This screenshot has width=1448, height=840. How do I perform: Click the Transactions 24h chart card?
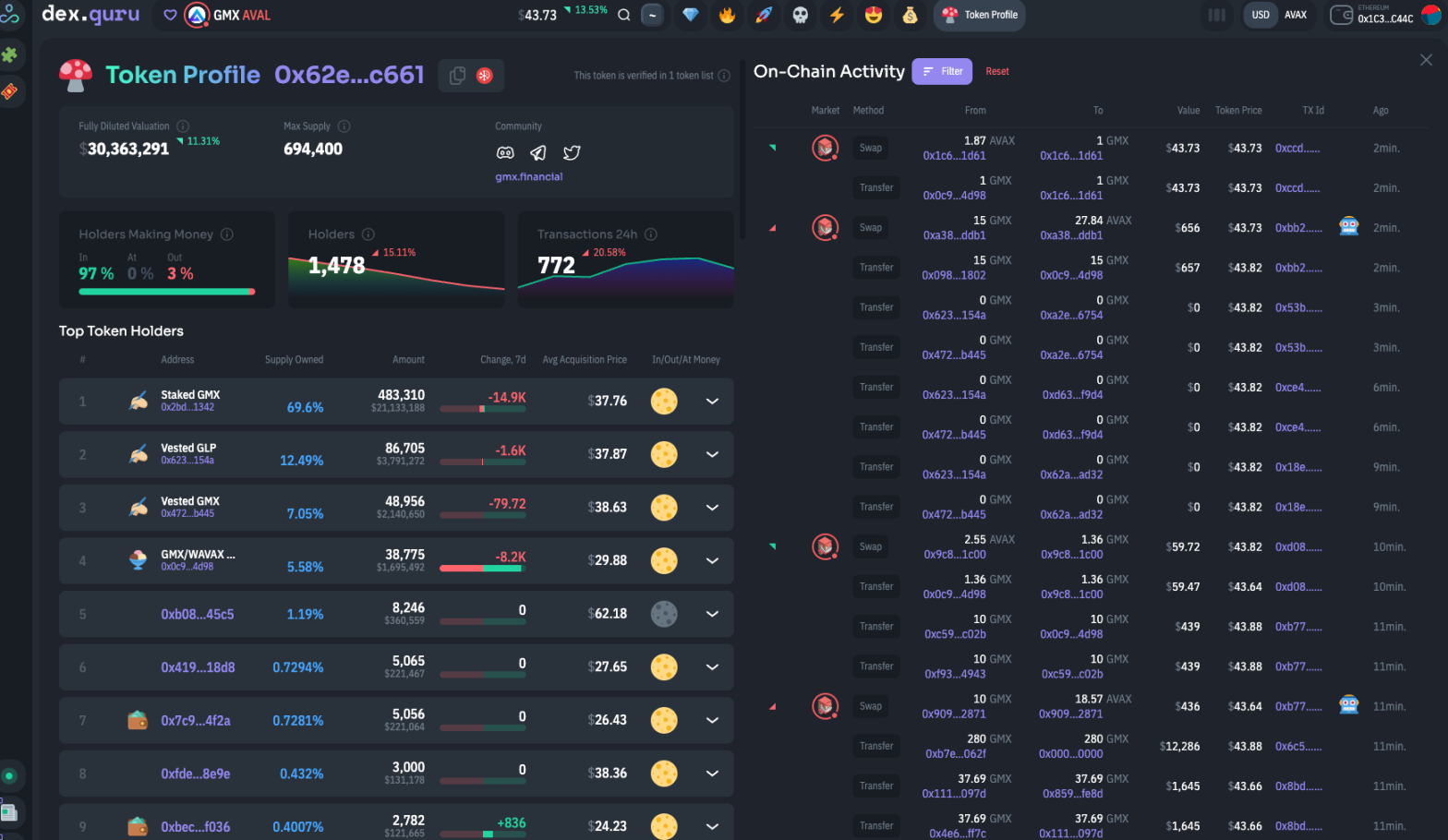pos(626,259)
